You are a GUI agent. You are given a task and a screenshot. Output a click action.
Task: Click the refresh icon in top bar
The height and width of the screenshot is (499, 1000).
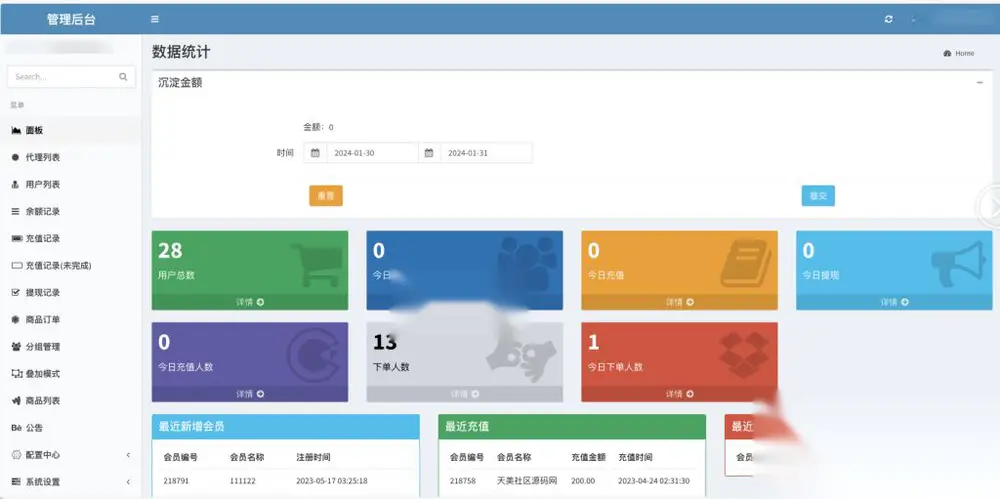pyautogui.click(x=888, y=19)
